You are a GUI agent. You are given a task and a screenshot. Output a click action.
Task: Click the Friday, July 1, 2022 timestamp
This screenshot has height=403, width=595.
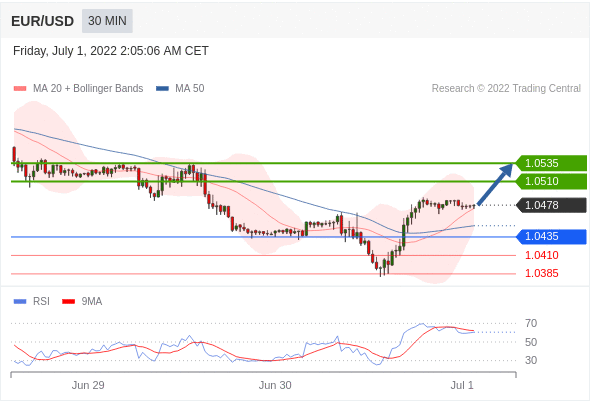(111, 51)
